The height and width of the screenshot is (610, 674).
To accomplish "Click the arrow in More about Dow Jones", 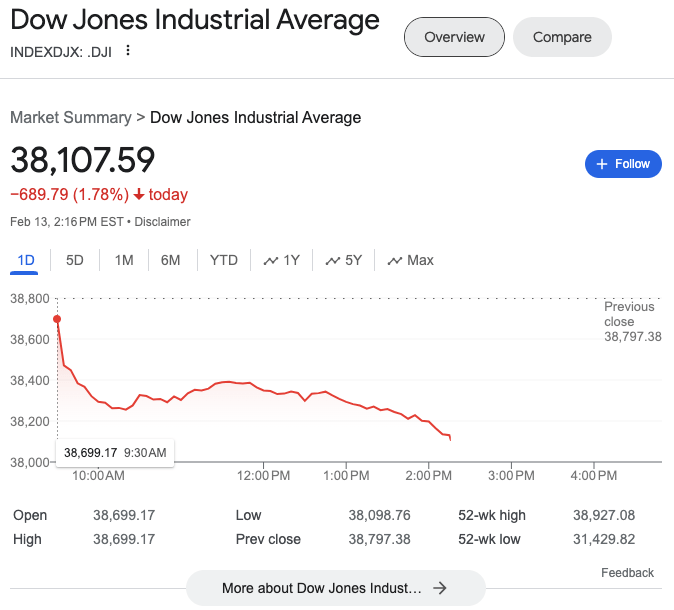I will click(x=439, y=588).
